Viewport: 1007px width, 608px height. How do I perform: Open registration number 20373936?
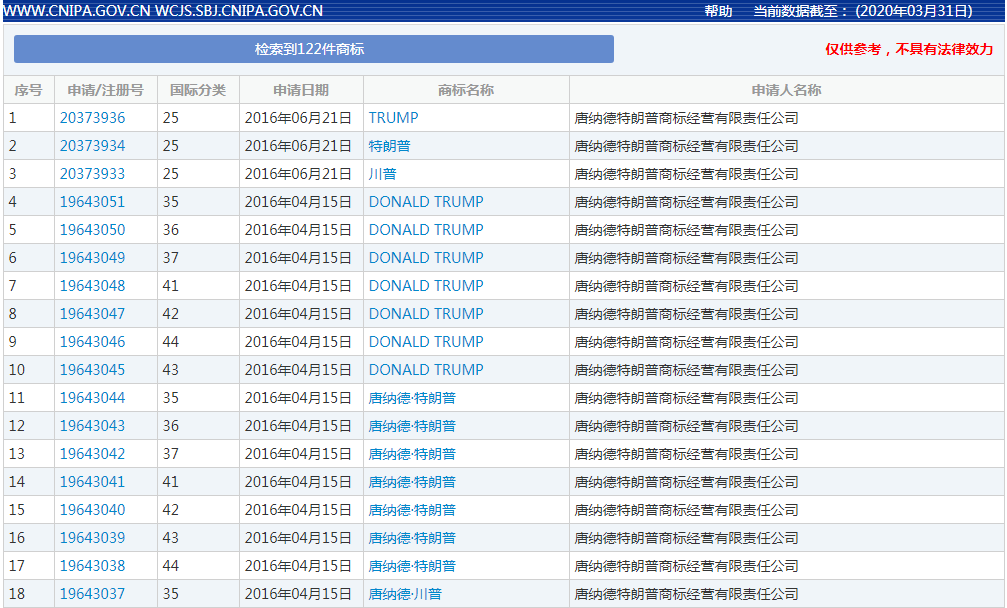click(92, 118)
